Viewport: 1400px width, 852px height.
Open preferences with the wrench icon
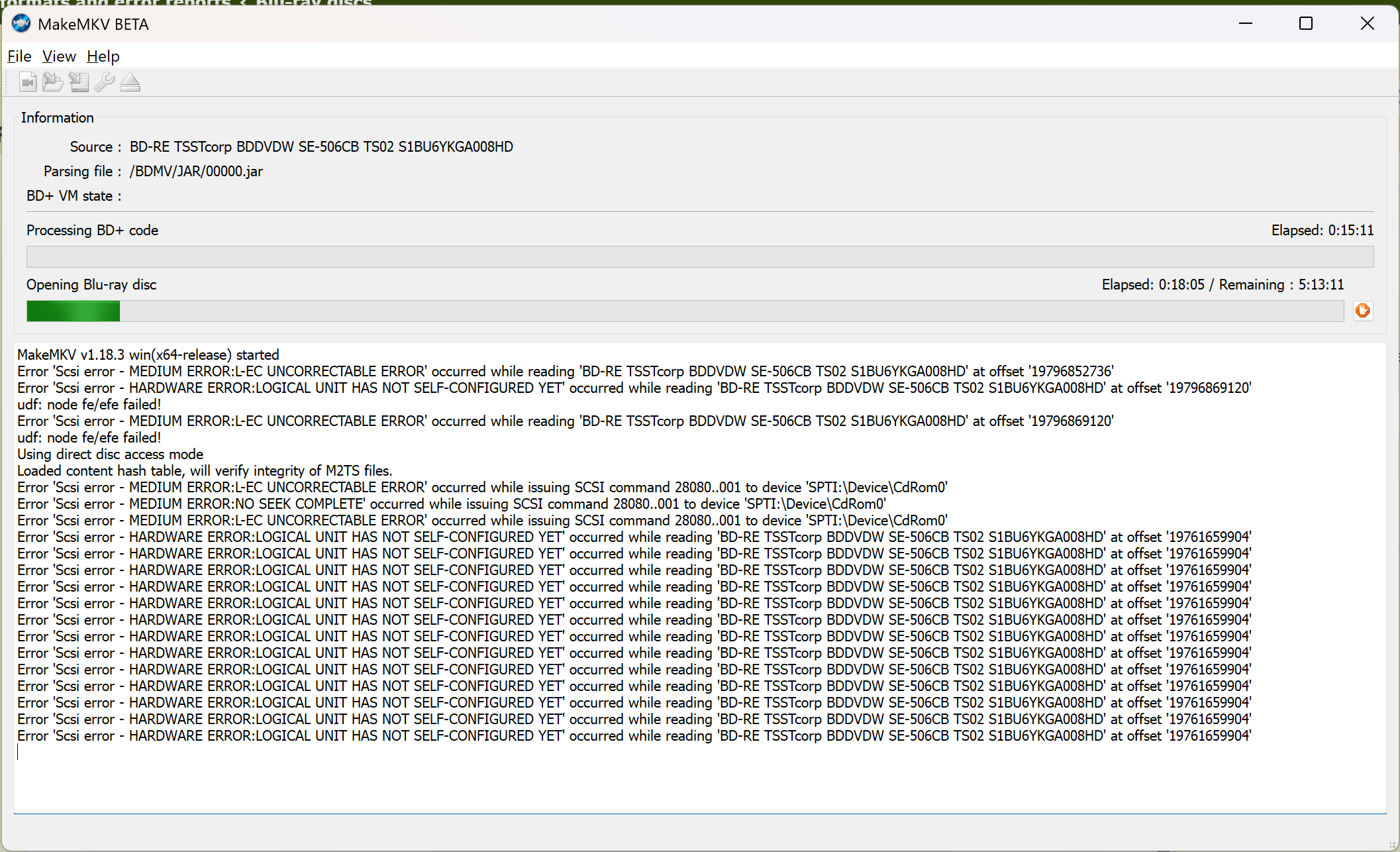pyautogui.click(x=104, y=82)
